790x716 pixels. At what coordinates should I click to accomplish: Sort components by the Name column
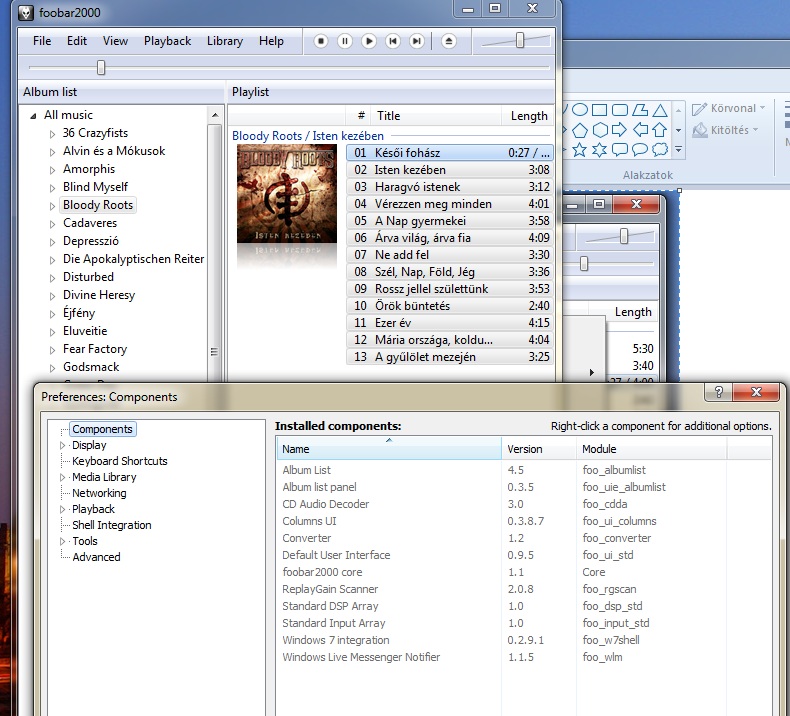(x=388, y=448)
